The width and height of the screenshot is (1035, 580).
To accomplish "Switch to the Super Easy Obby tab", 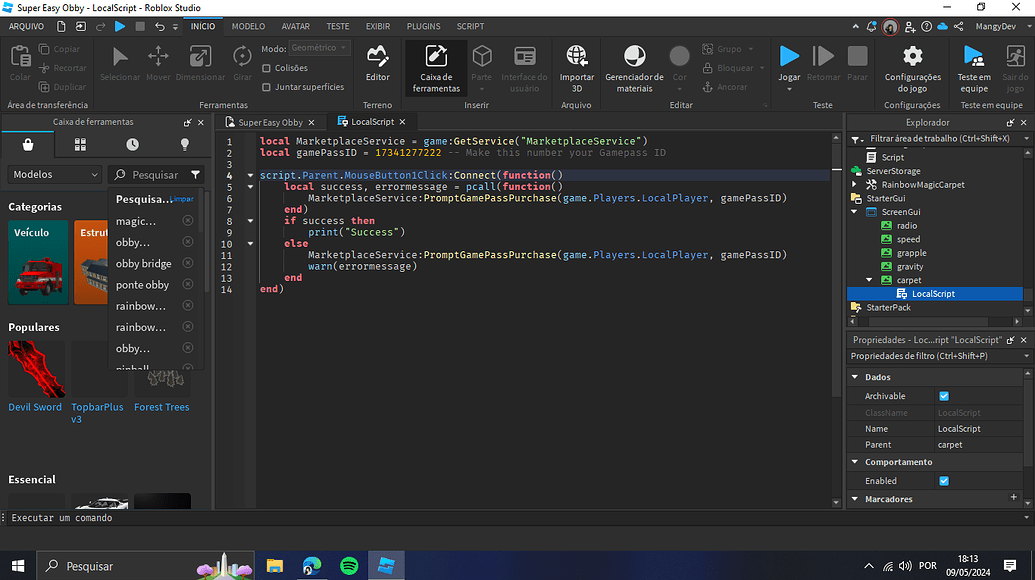I will coord(270,122).
